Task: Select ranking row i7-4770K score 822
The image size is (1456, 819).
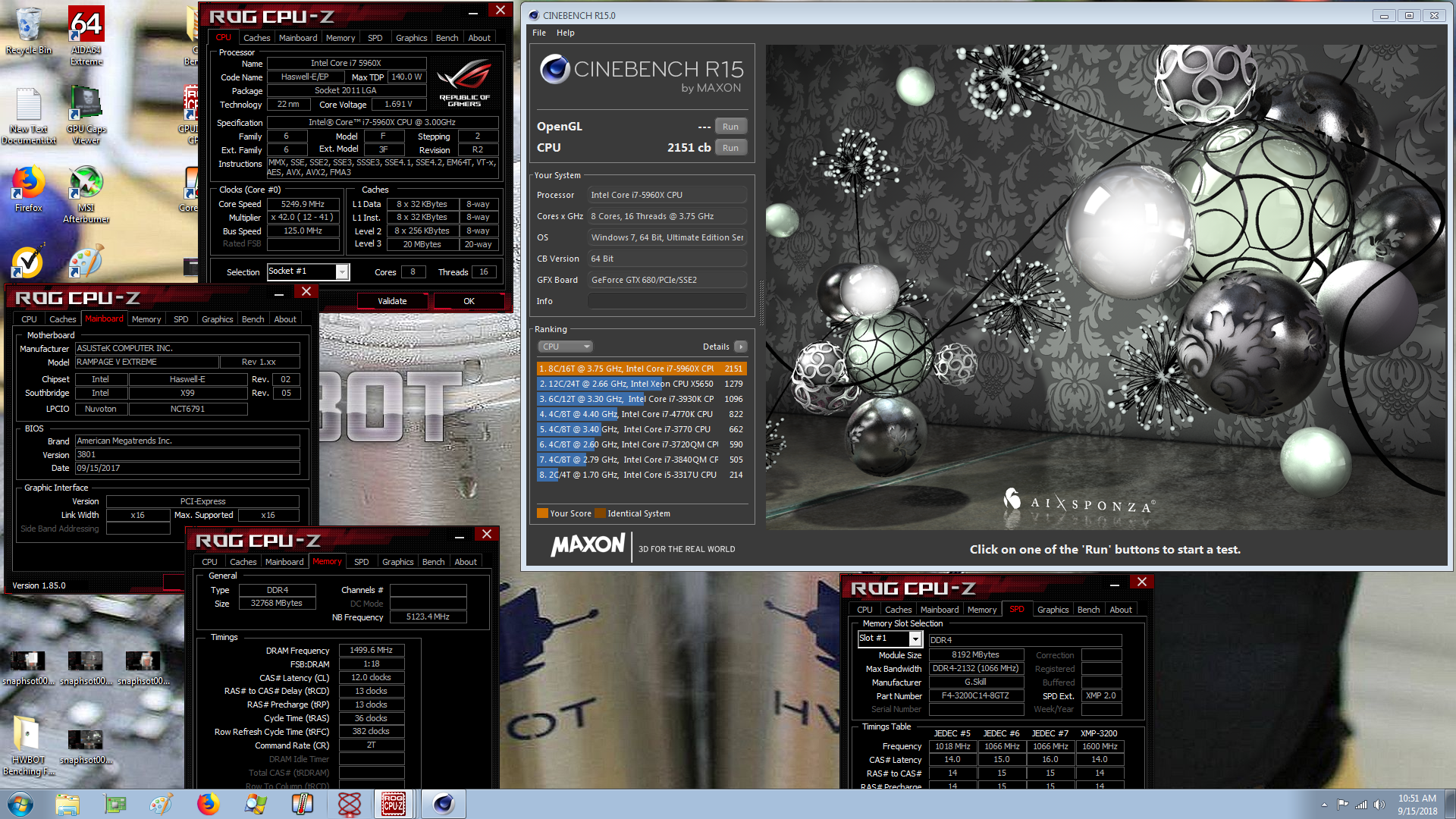Action: pos(642,414)
